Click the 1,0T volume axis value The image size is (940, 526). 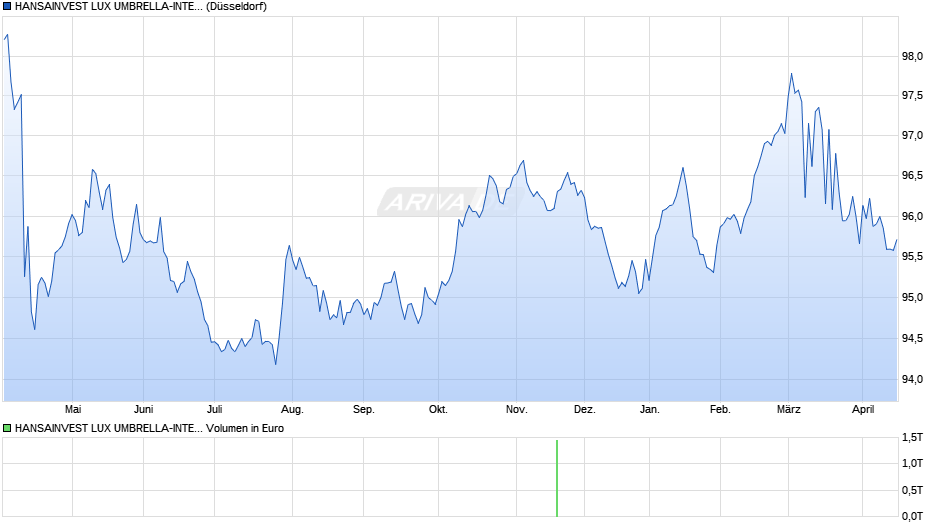click(912, 463)
